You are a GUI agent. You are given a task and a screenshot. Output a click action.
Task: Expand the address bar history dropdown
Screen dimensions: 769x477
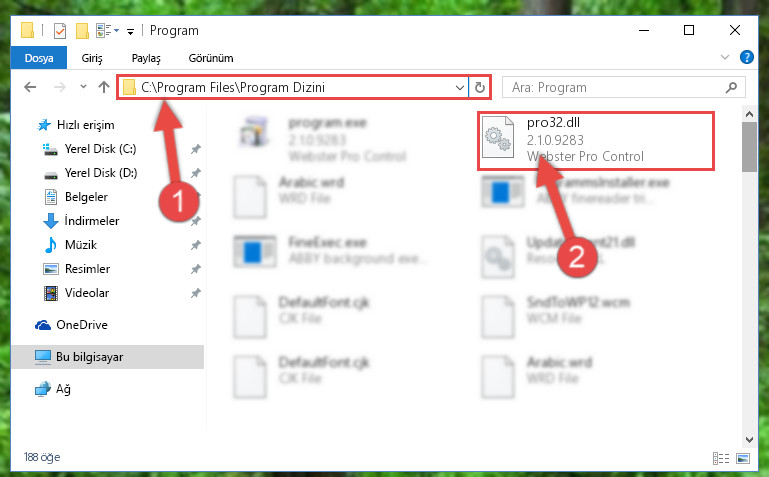click(x=460, y=87)
